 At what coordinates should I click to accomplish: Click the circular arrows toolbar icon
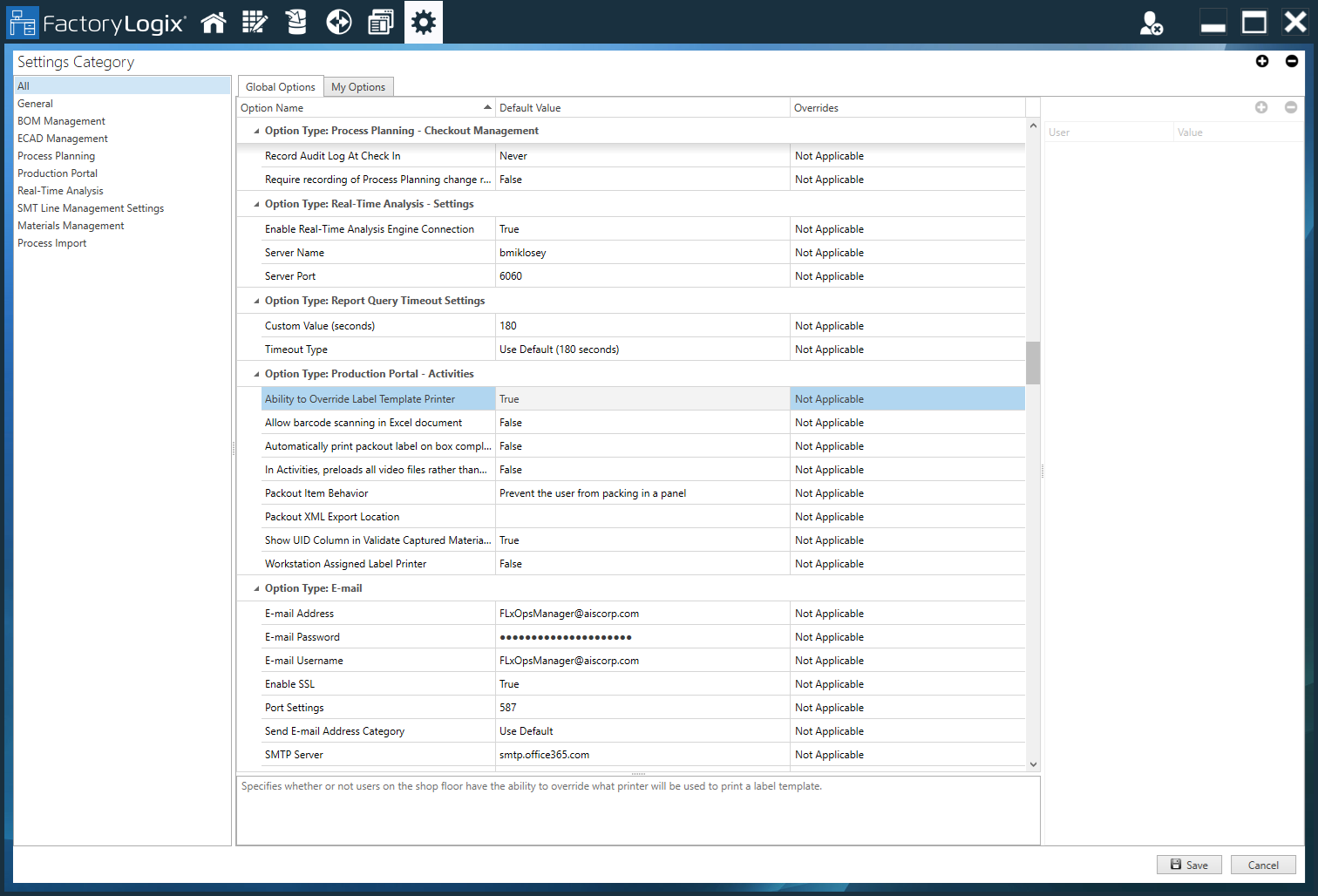[x=338, y=23]
